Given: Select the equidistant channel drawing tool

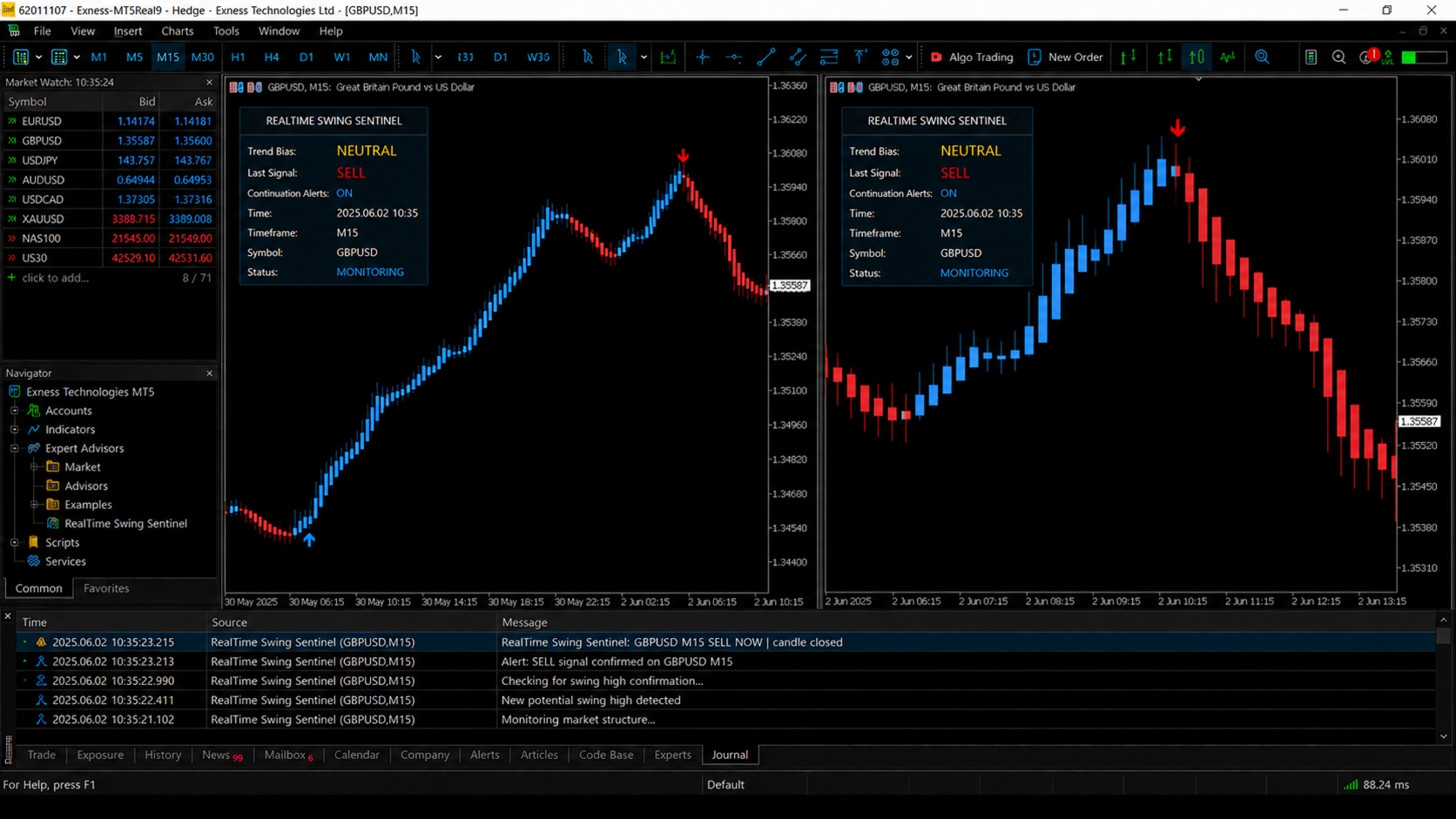Looking at the screenshot, I should pos(798,57).
